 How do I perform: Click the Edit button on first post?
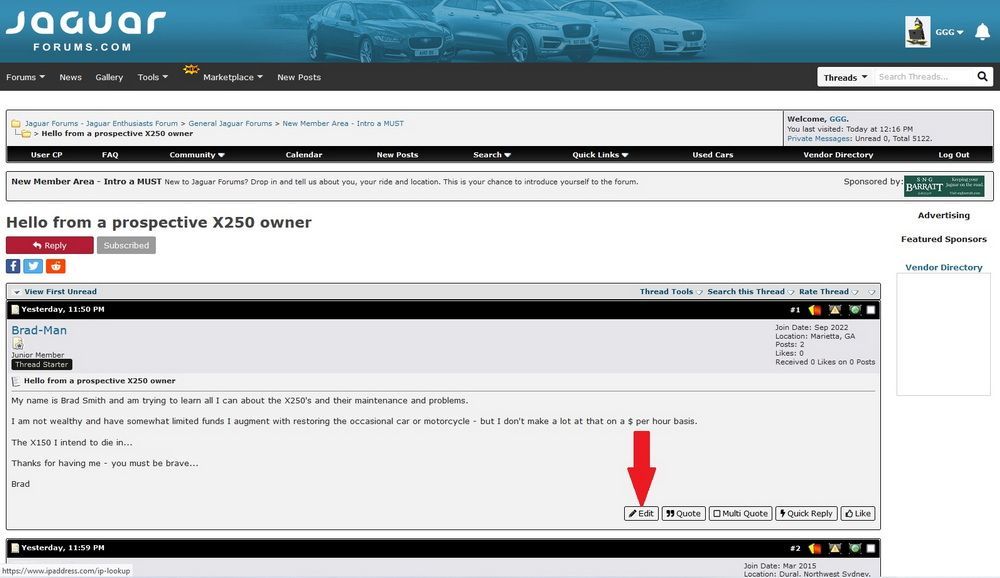641,513
